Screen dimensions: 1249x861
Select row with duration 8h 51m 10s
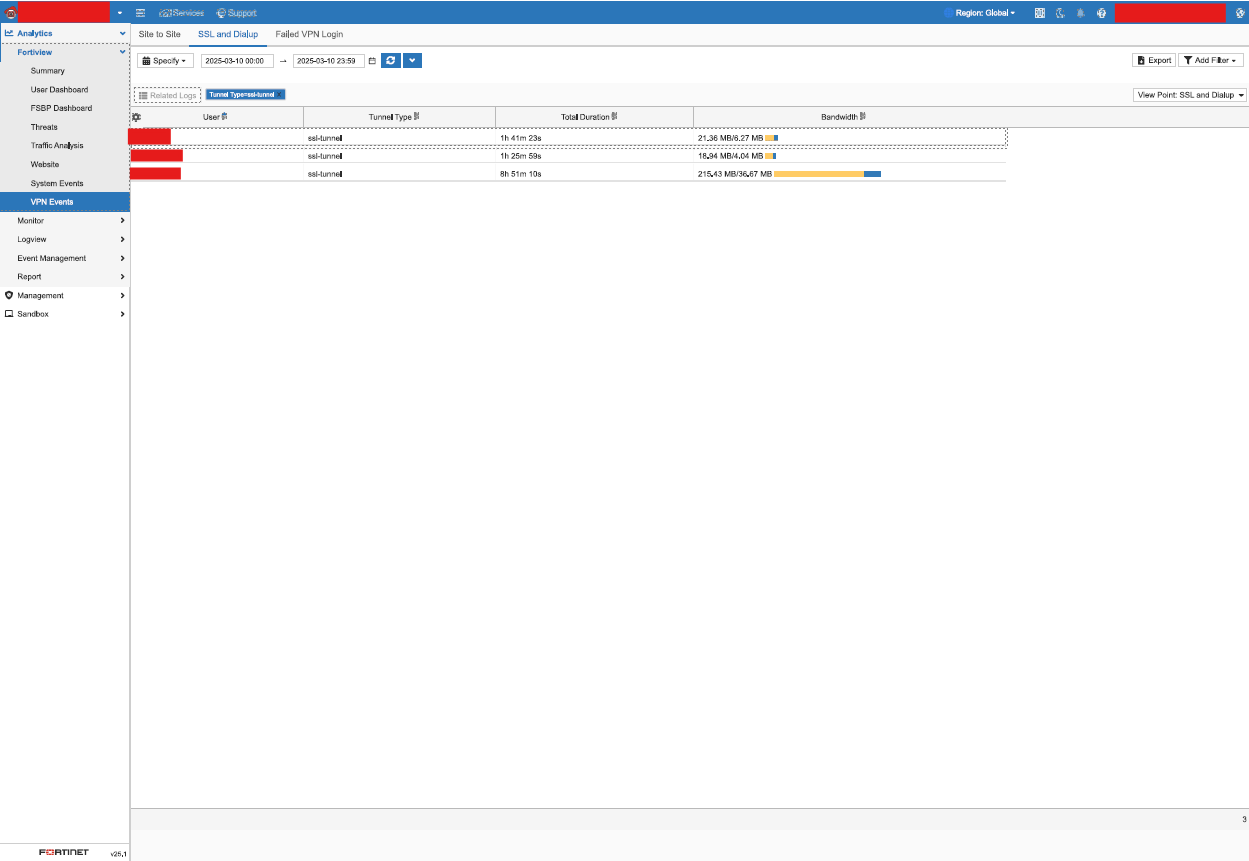568,174
